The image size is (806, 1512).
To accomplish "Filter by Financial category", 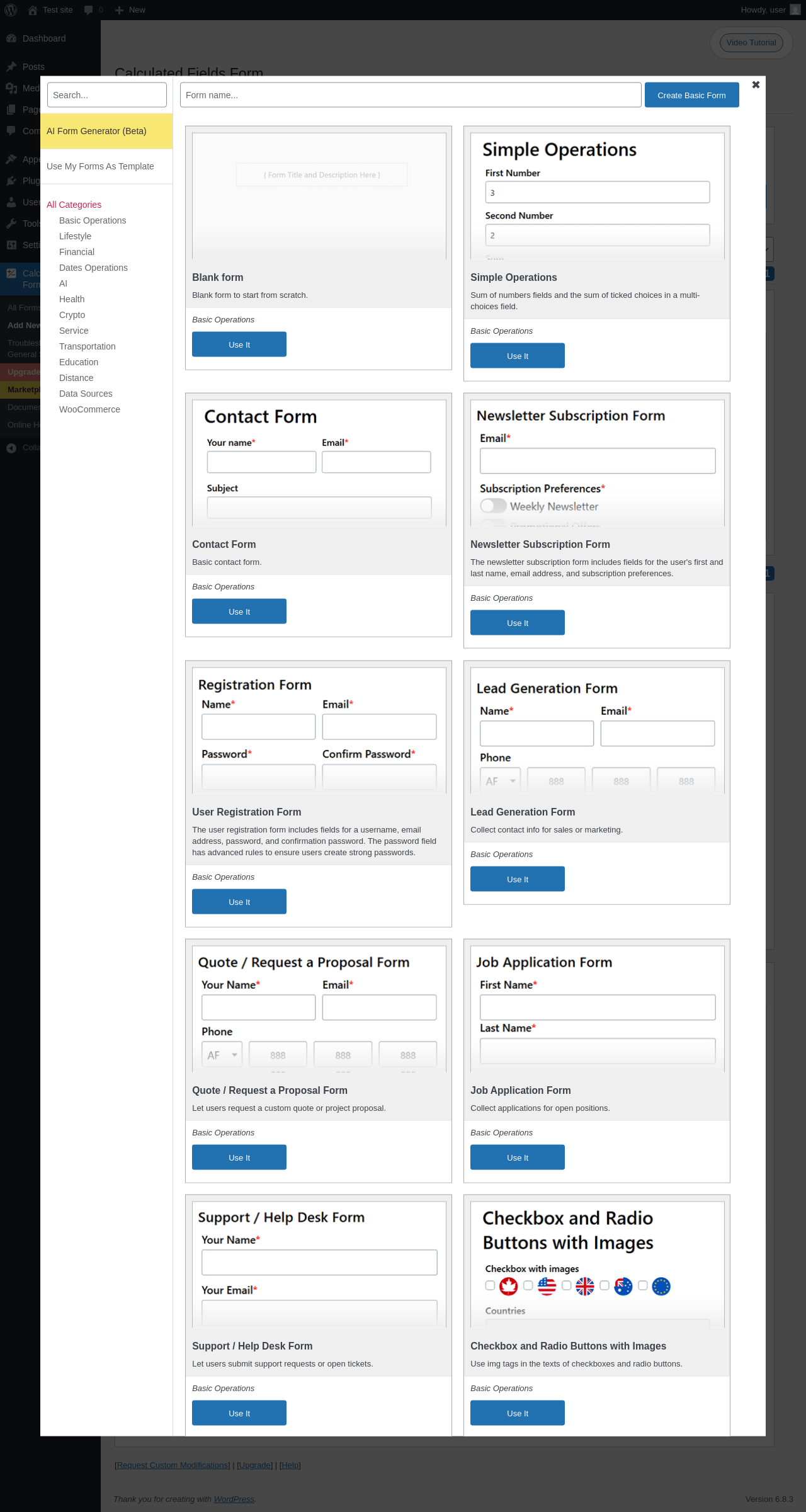I will click(77, 252).
